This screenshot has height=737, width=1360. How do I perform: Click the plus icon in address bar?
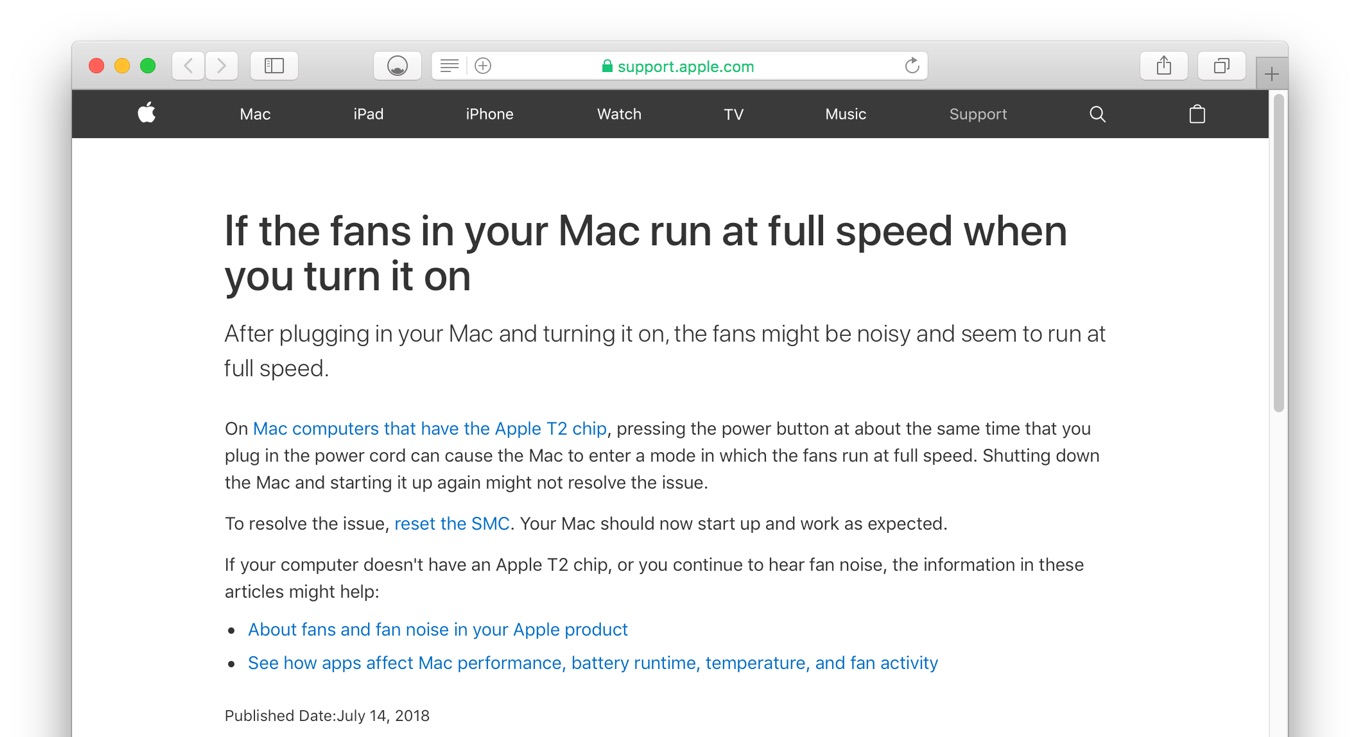(x=483, y=66)
